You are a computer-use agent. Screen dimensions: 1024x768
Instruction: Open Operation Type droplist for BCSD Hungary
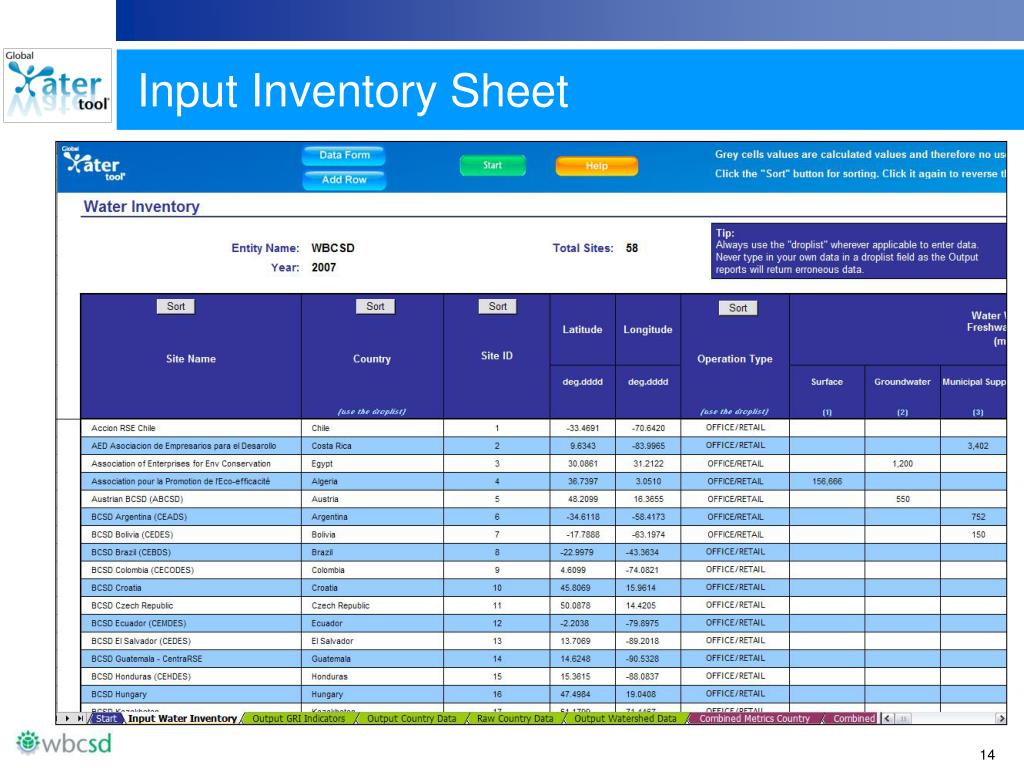(x=735, y=694)
